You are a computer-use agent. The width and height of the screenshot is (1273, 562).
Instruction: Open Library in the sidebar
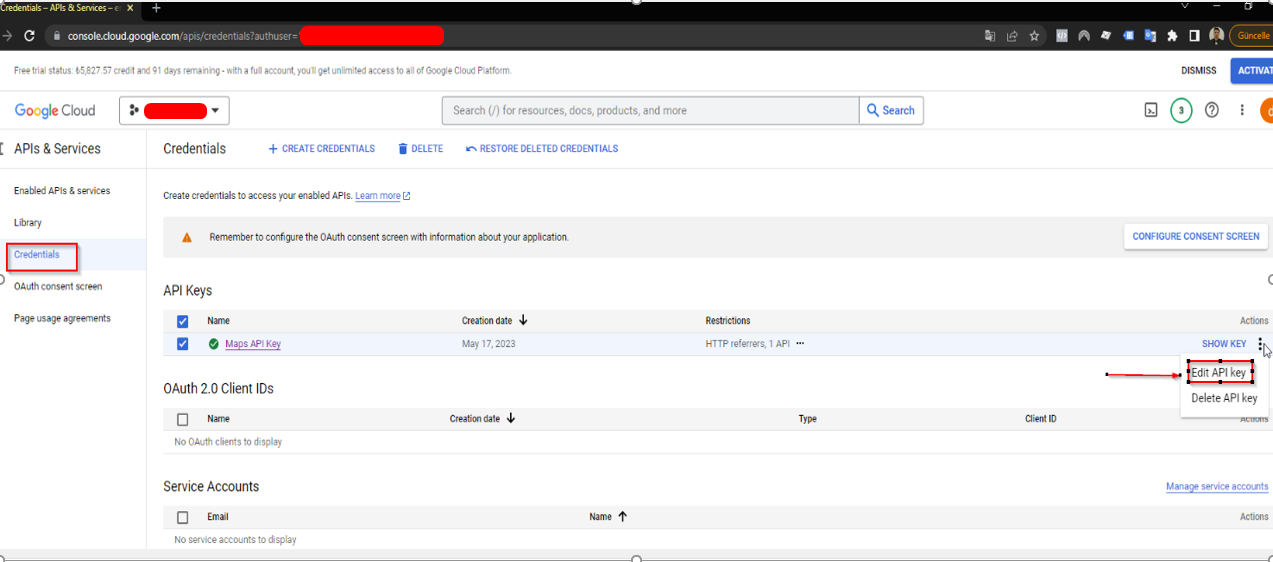coord(28,222)
